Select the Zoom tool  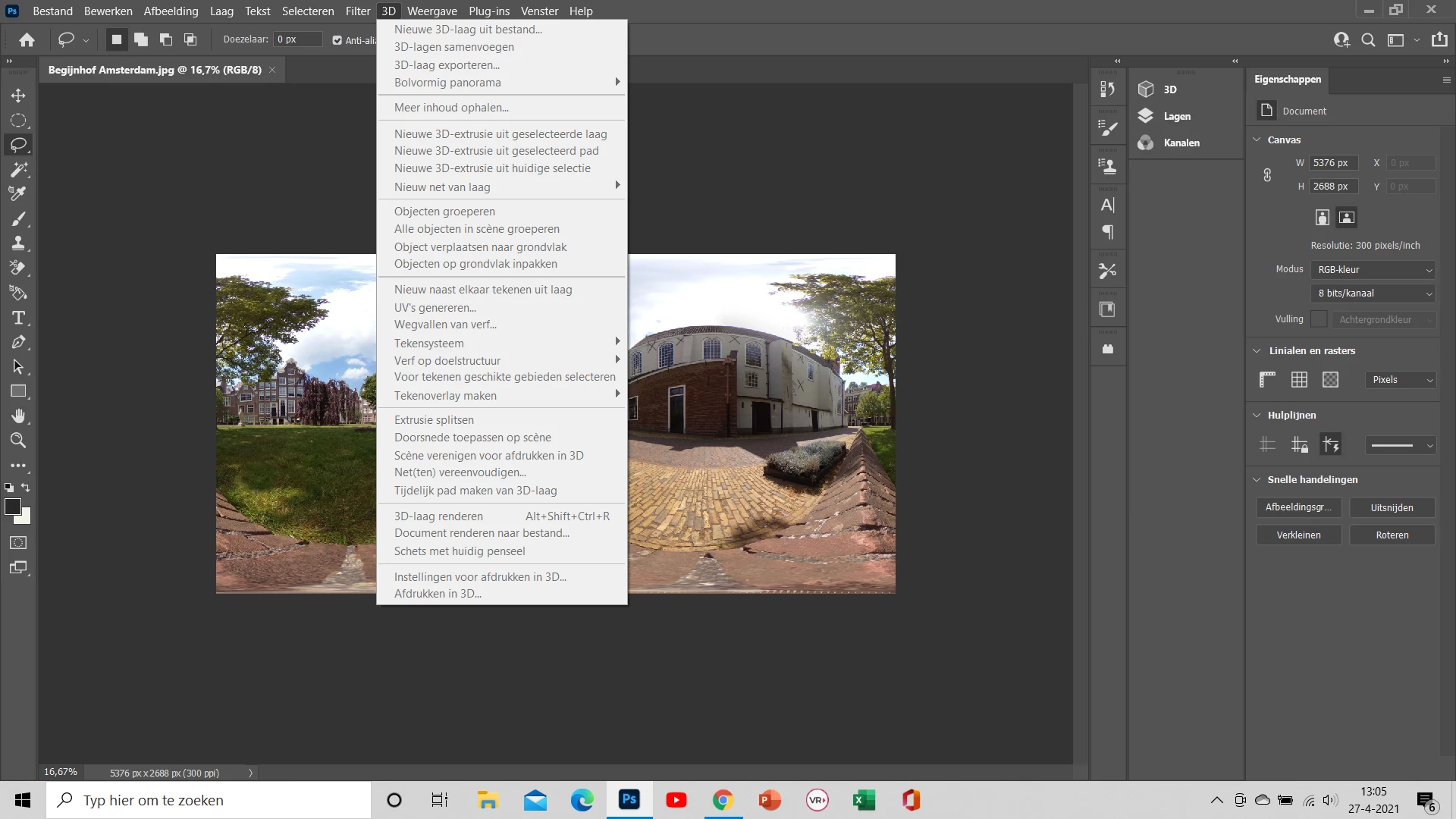(x=18, y=441)
